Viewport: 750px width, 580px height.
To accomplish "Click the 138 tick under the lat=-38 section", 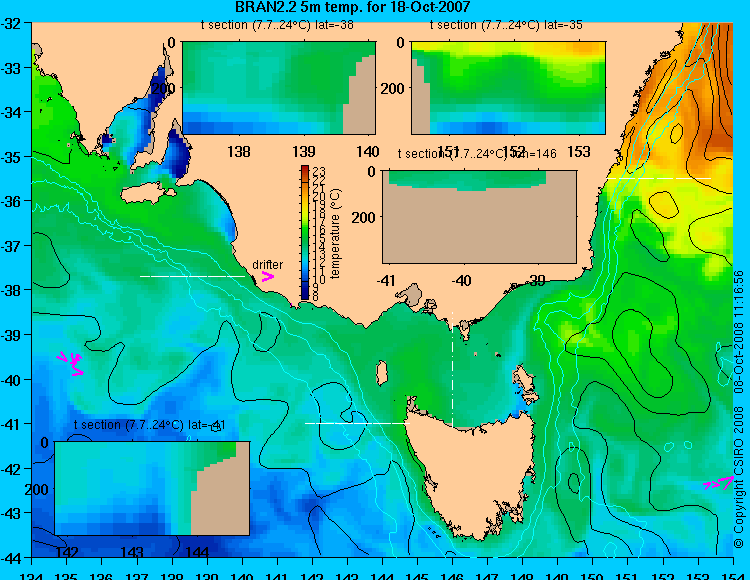I will point(238,152).
